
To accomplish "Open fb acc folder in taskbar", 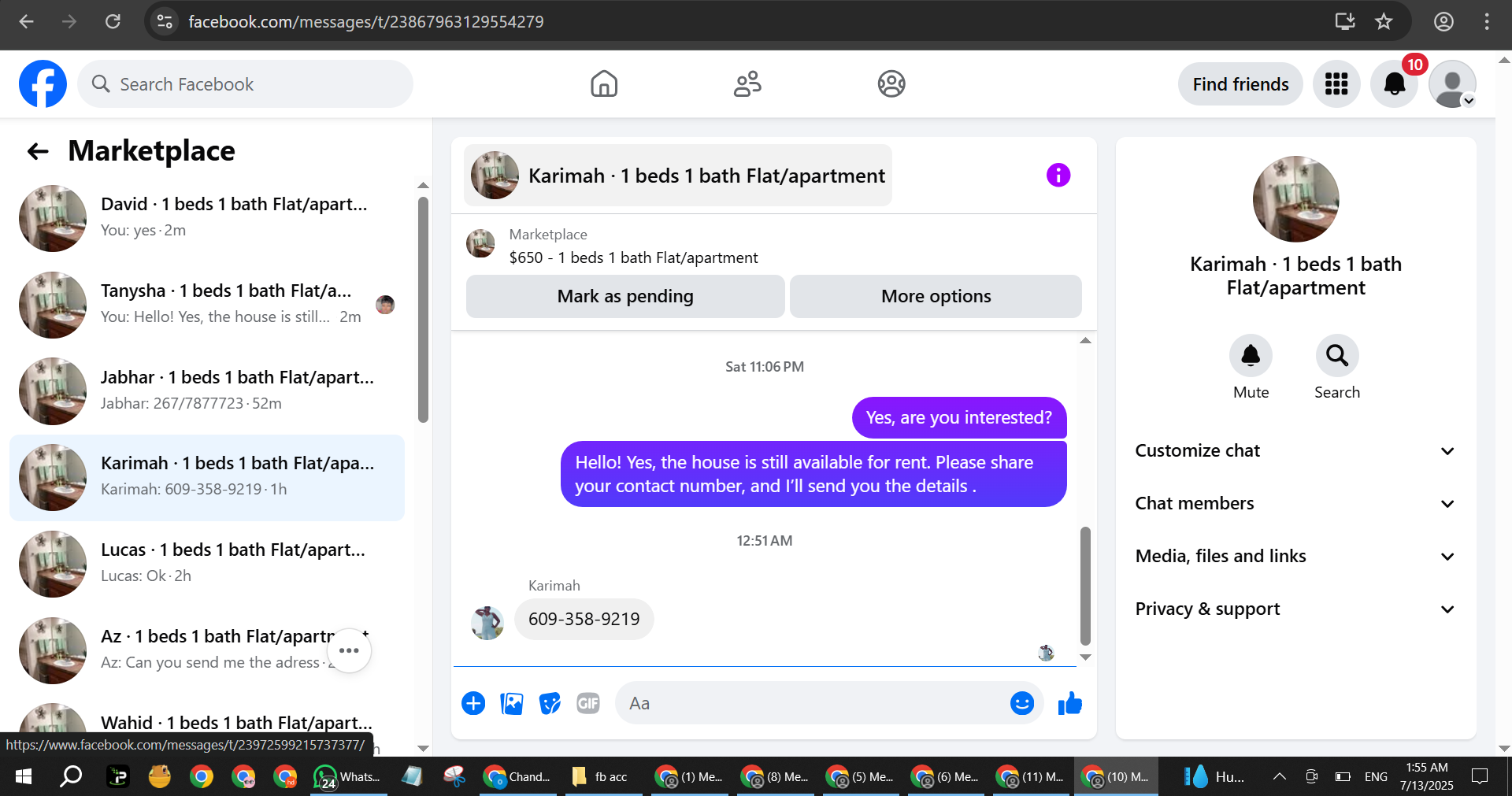I will point(604,777).
